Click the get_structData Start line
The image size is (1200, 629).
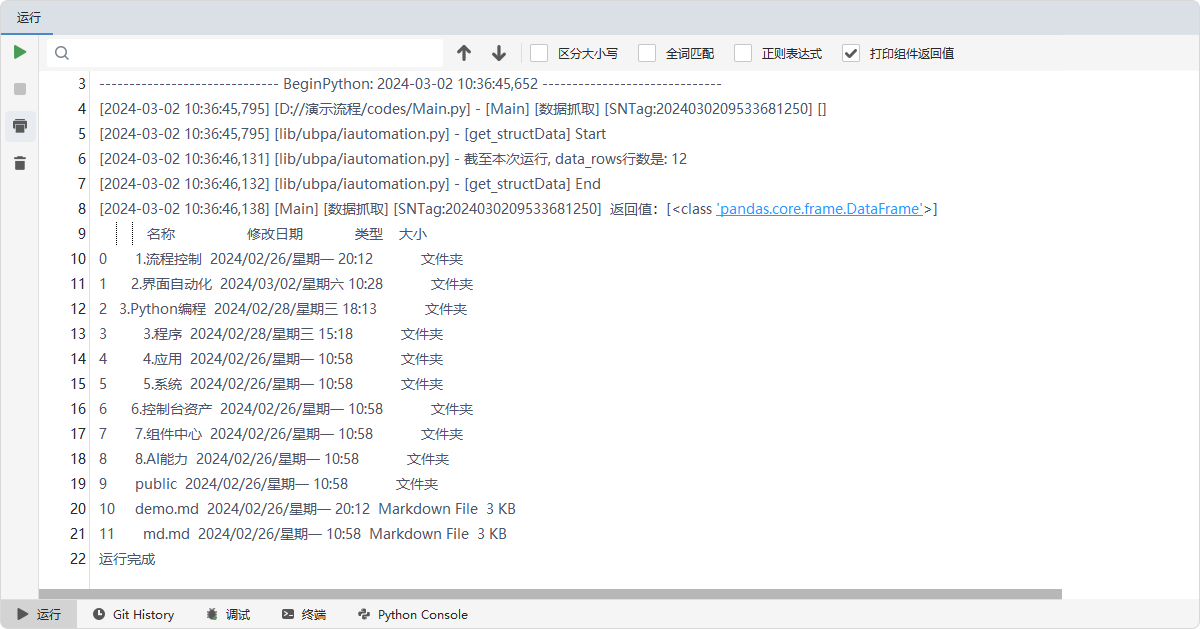[353, 134]
